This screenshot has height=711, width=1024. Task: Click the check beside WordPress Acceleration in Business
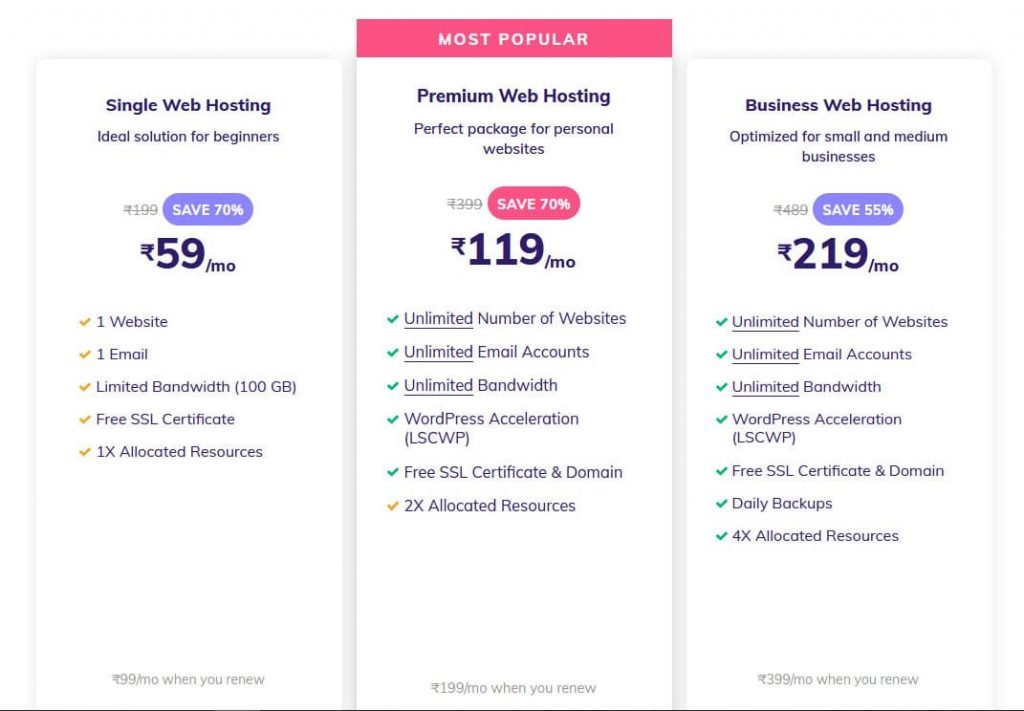click(721, 419)
